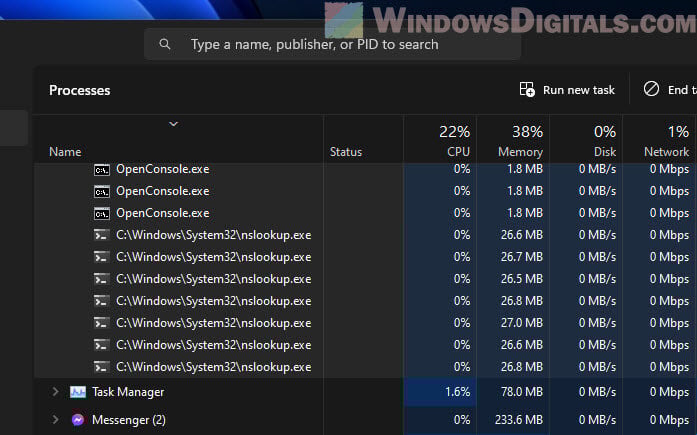Select the Messenger (2) process row
This screenshot has height=435, width=697.
coord(365,419)
